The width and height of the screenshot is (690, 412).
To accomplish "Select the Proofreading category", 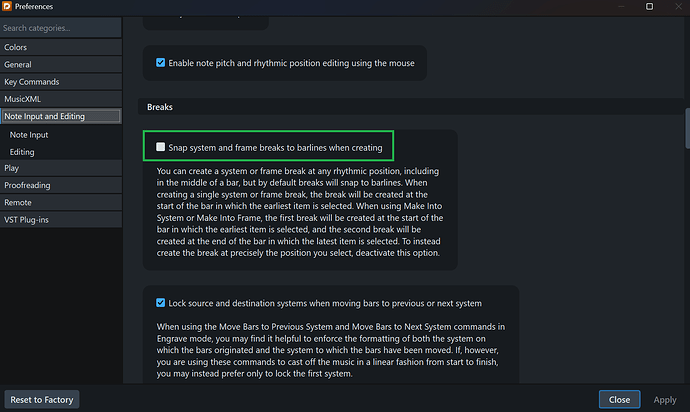I will pyautogui.click(x=27, y=185).
